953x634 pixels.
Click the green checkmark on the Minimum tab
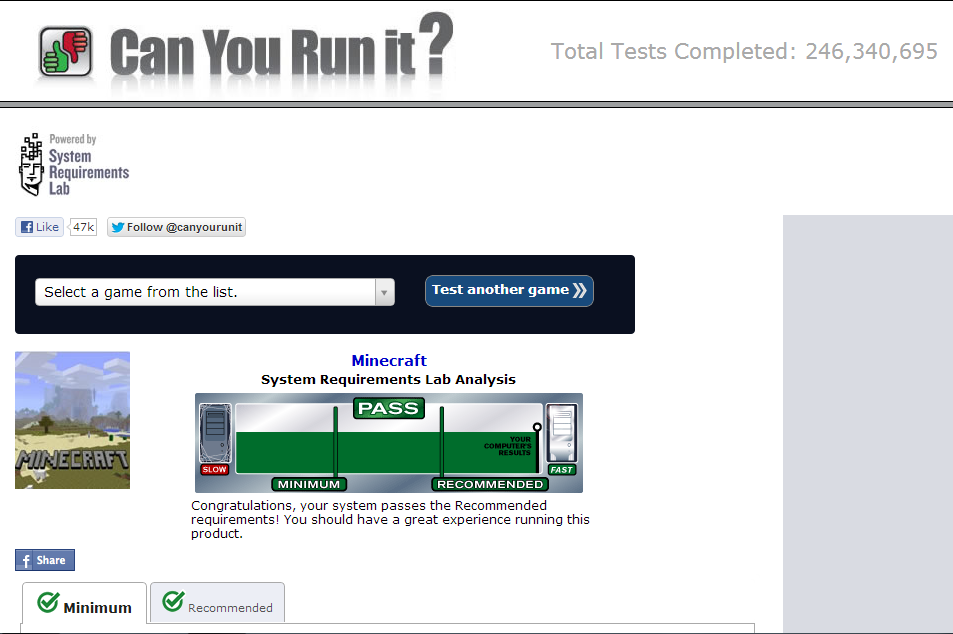(48, 602)
